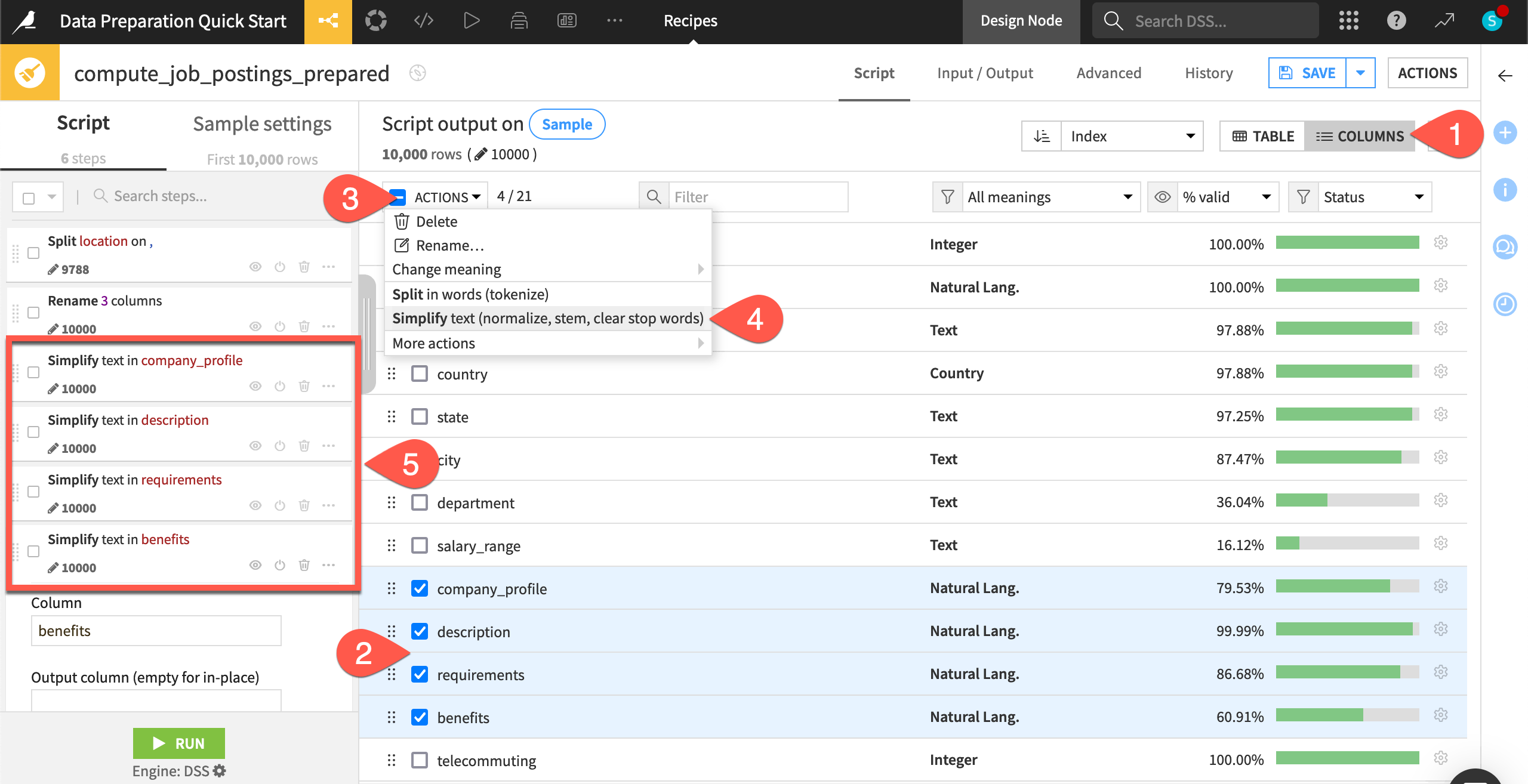Click the Columns view icon
Screen dimensions: 1528x784
tap(1362, 135)
